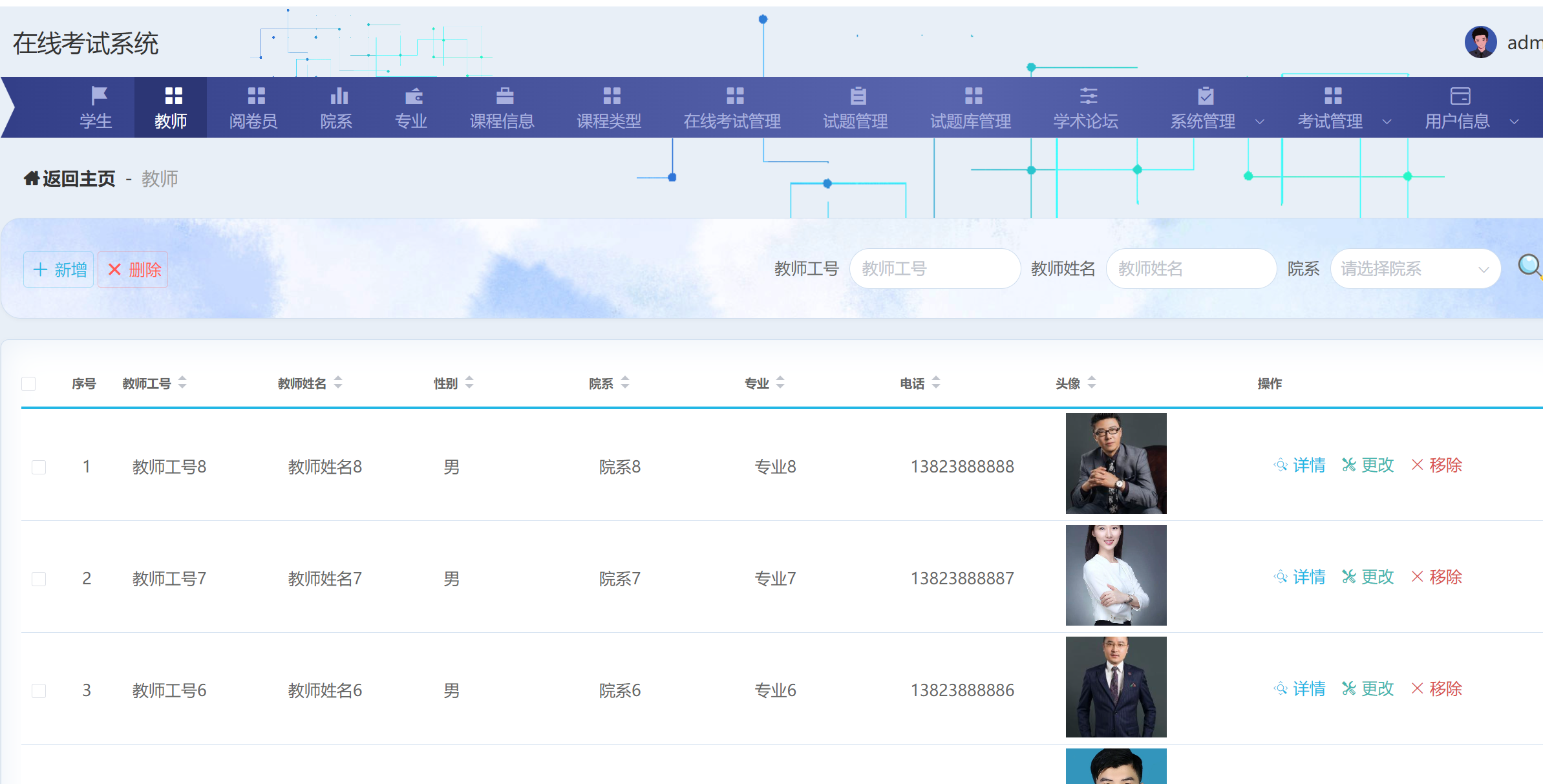Sort by 教师姓名 column arrows
This screenshot has width=1543, height=784.
(x=338, y=383)
